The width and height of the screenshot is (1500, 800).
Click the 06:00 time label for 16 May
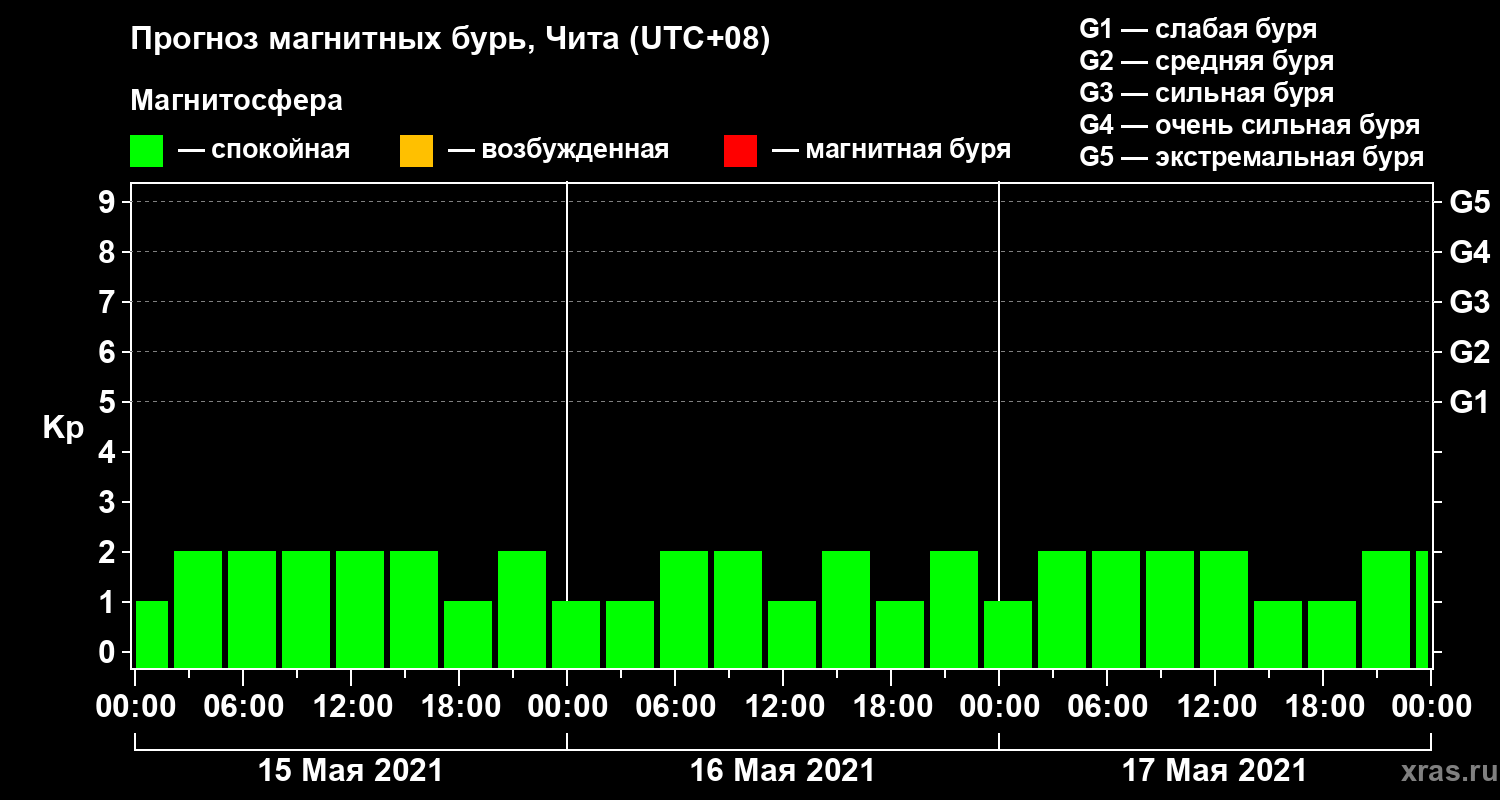(675, 706)
